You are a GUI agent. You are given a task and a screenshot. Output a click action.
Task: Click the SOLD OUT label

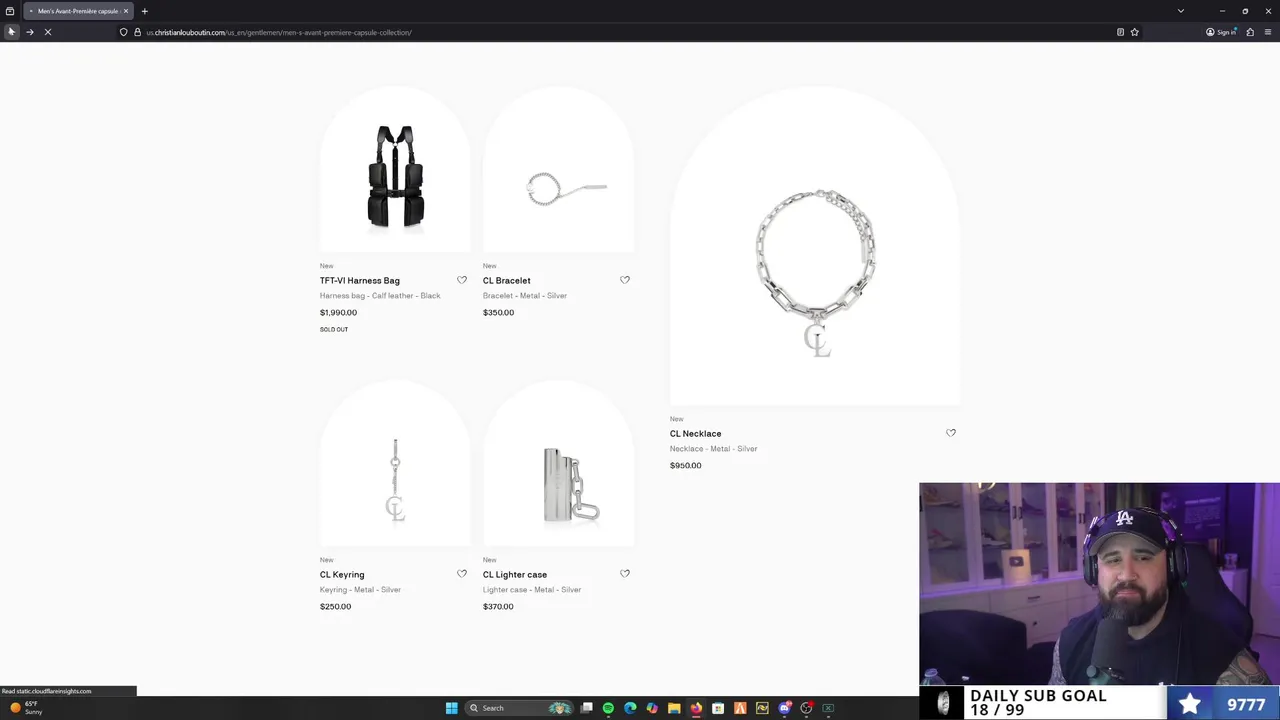pos(334,330)
